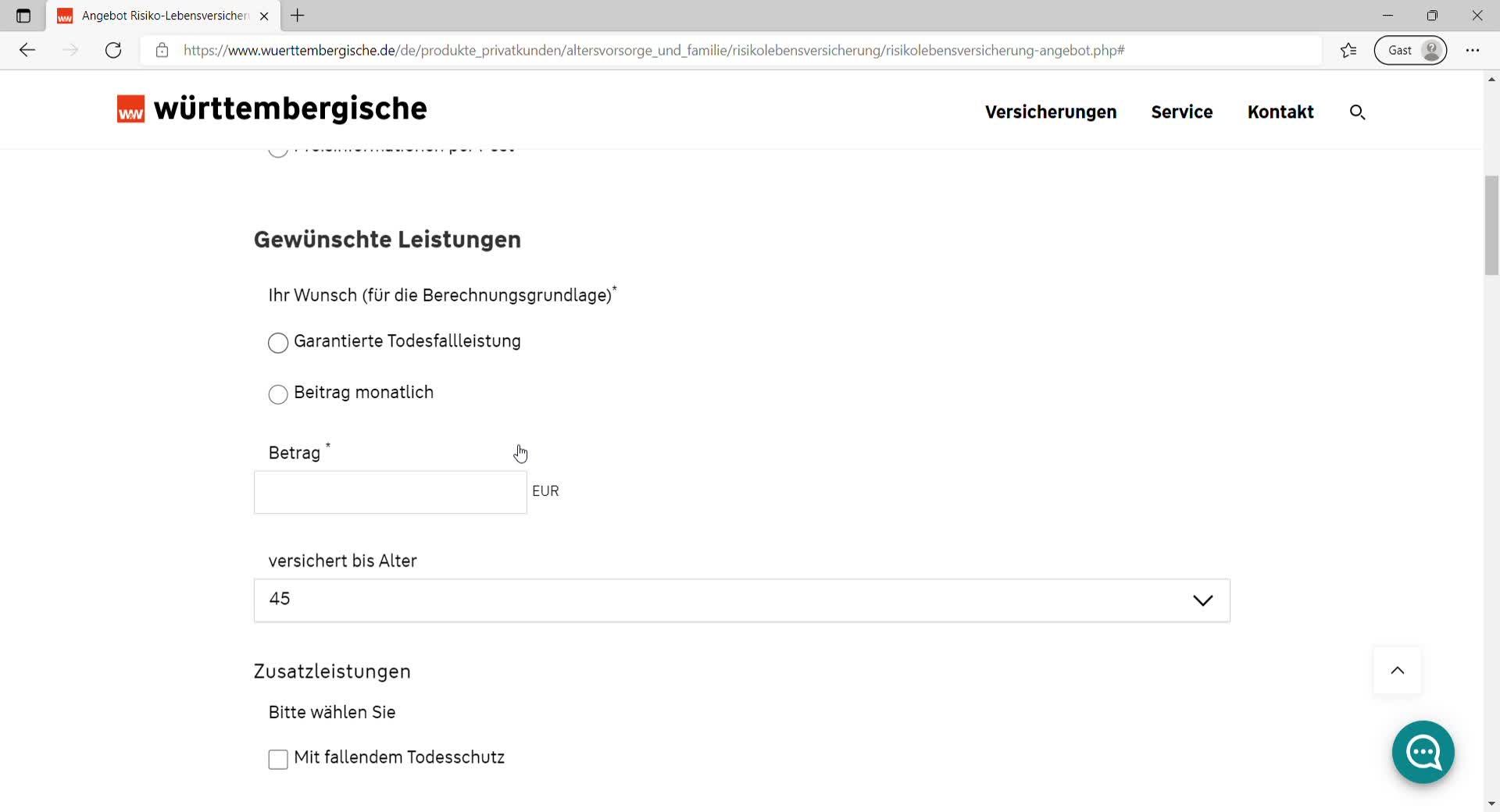The height and width of the screenshot is (812, 1500).
Task: Open the Versicherungen menu
Action: click(x=1050, y=112)
